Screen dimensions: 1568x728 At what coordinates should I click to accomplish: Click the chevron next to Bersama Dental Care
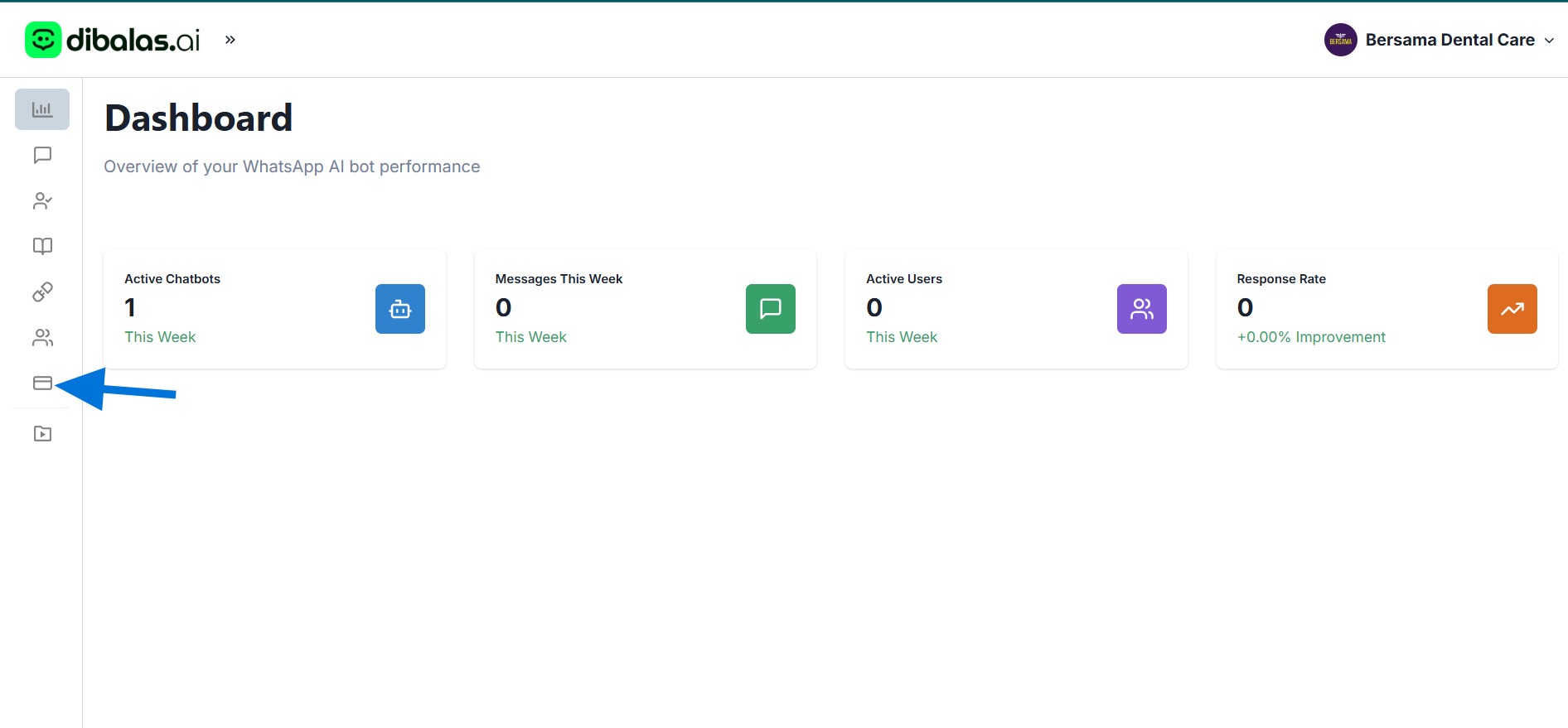click(1549, 41)
